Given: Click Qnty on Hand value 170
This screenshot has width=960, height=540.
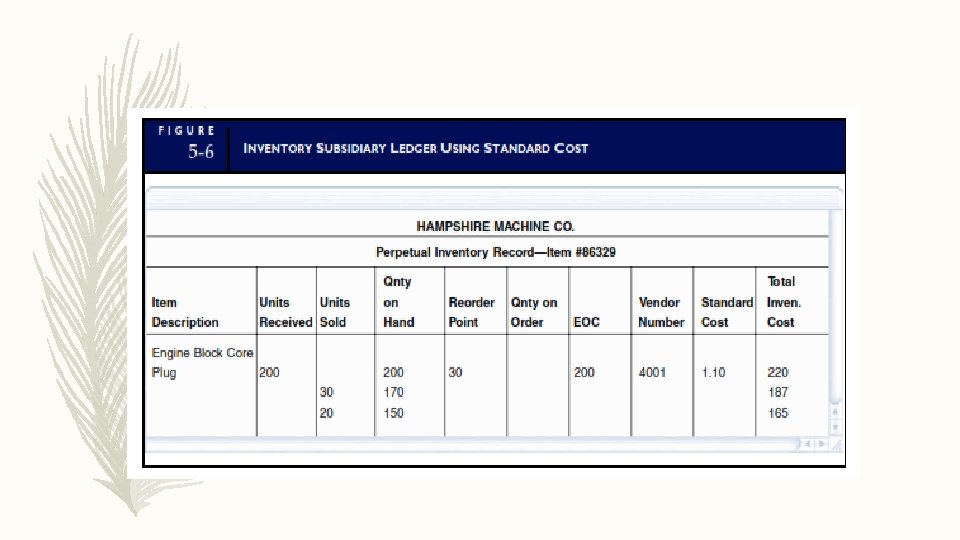Looking at the screenshot, I should tap(393, 392).
